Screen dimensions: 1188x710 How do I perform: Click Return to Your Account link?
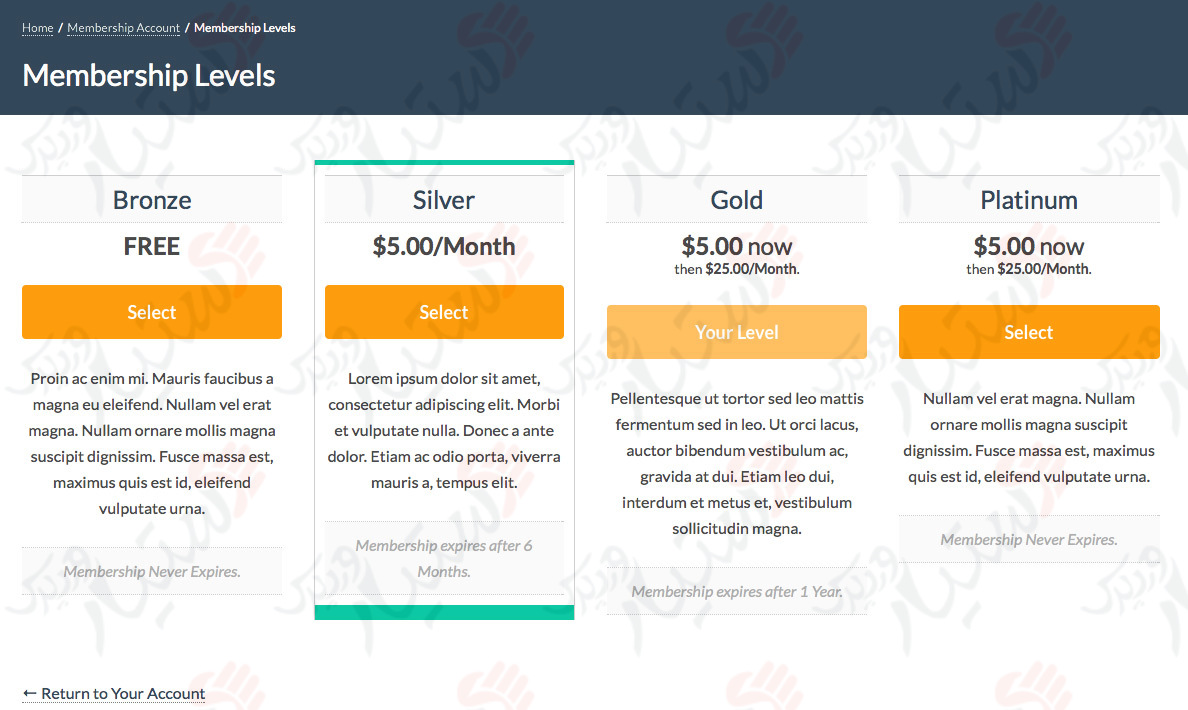113,693
